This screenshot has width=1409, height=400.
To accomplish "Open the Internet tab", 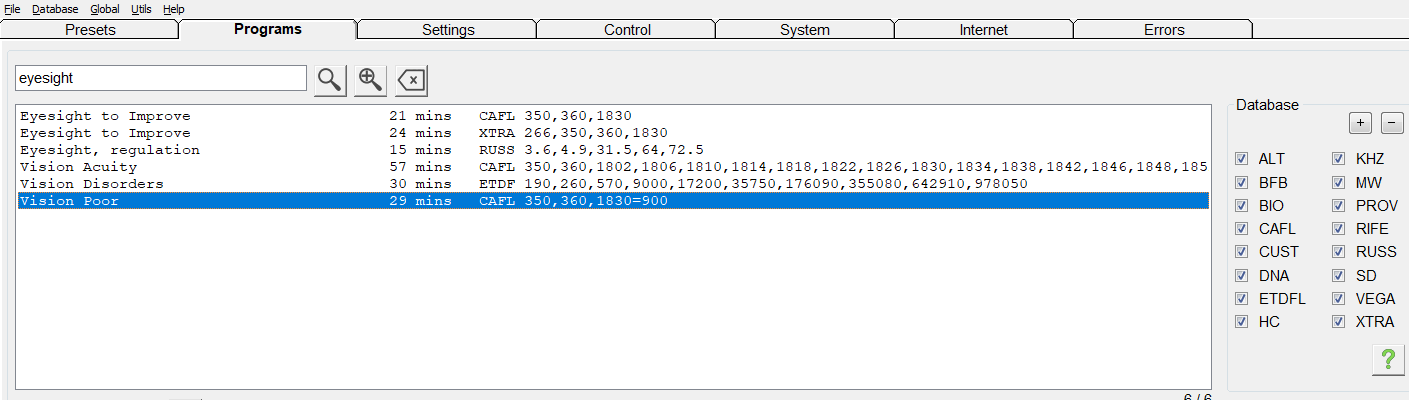I will [983, 30].
